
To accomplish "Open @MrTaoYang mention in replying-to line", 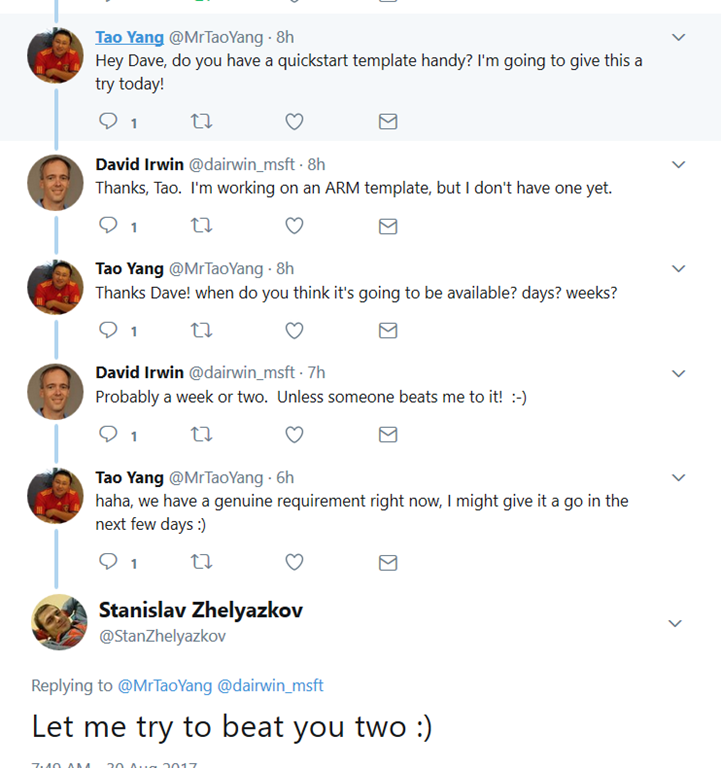I will (x=164, y=686).
